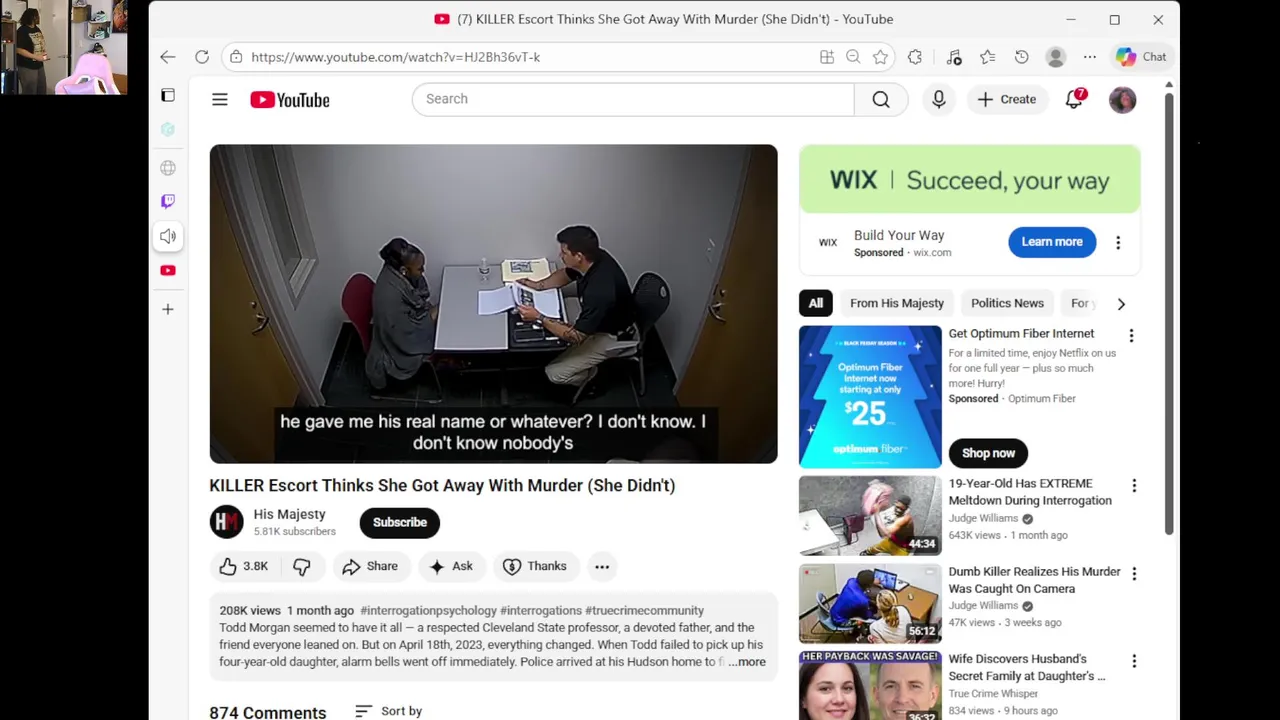Focus the YouTube search field

[633, 99]
